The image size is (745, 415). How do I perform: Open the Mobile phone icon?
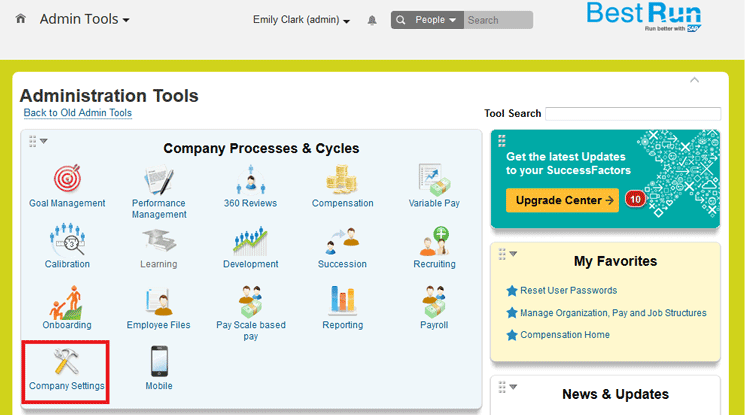click(159, 362)
